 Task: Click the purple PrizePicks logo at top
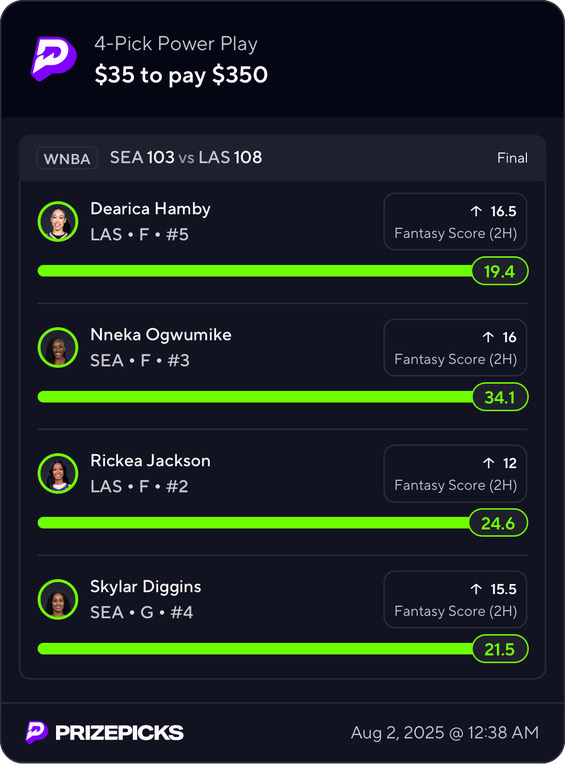point(54,58)
